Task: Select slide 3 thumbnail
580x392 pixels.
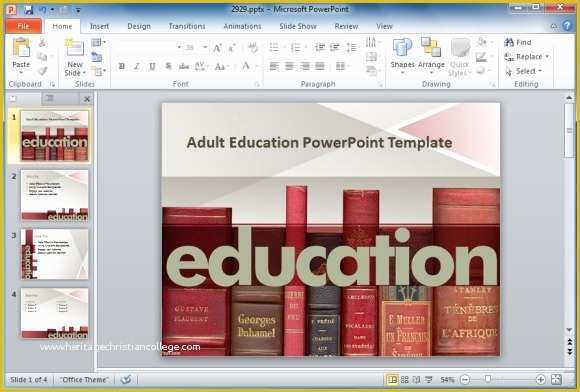Action: [55, 254]
